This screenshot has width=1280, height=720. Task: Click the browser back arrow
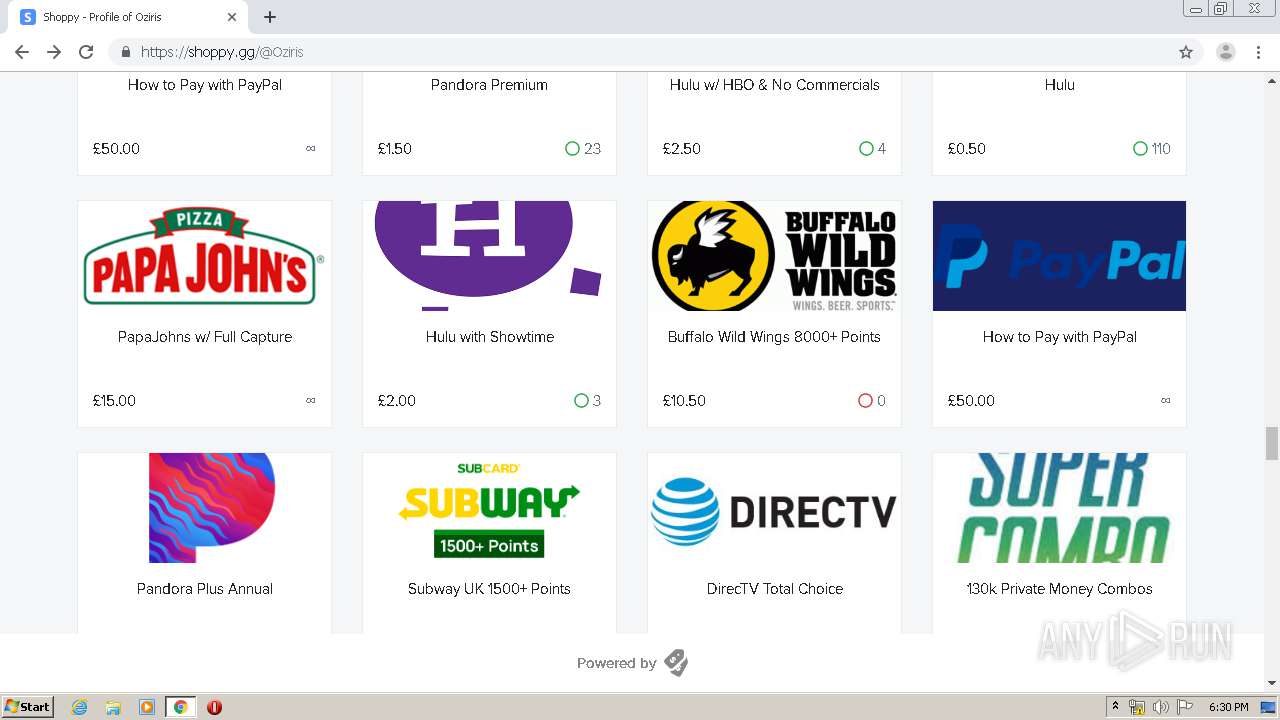(22, 52)
